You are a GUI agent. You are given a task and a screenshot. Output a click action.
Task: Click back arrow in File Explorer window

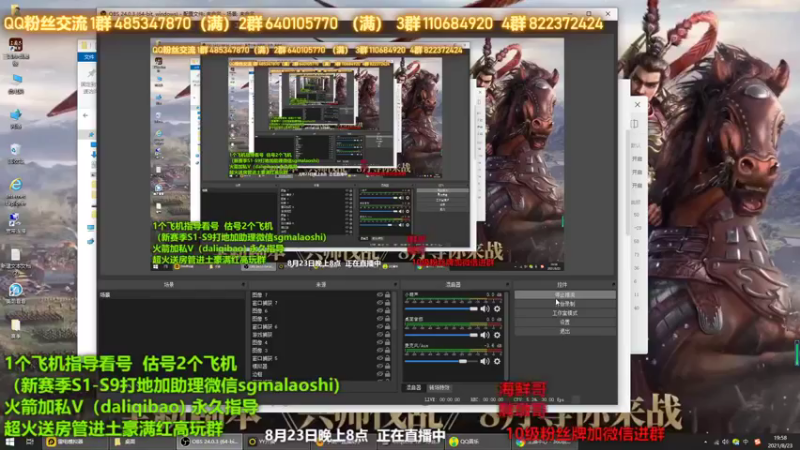(85, 115)
